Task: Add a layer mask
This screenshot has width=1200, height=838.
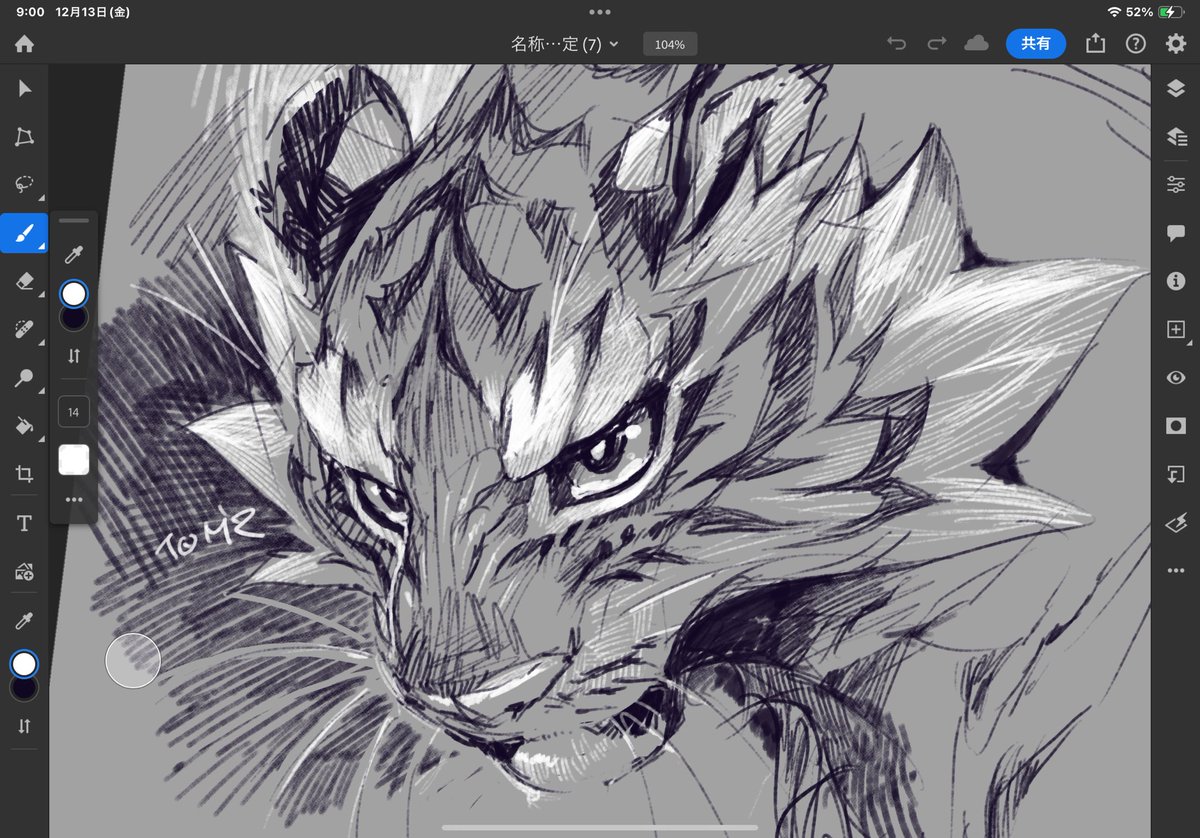Action: click(x=1176, y=426)
